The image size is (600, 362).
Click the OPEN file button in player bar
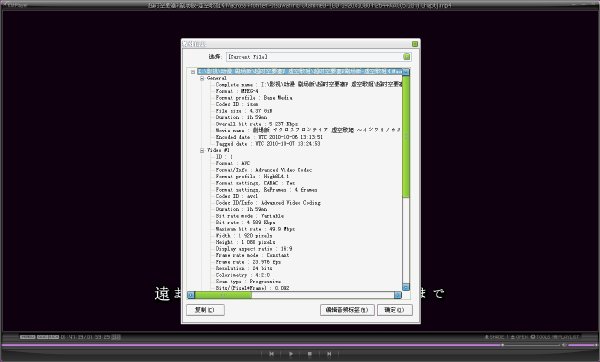tap(519, 337)
